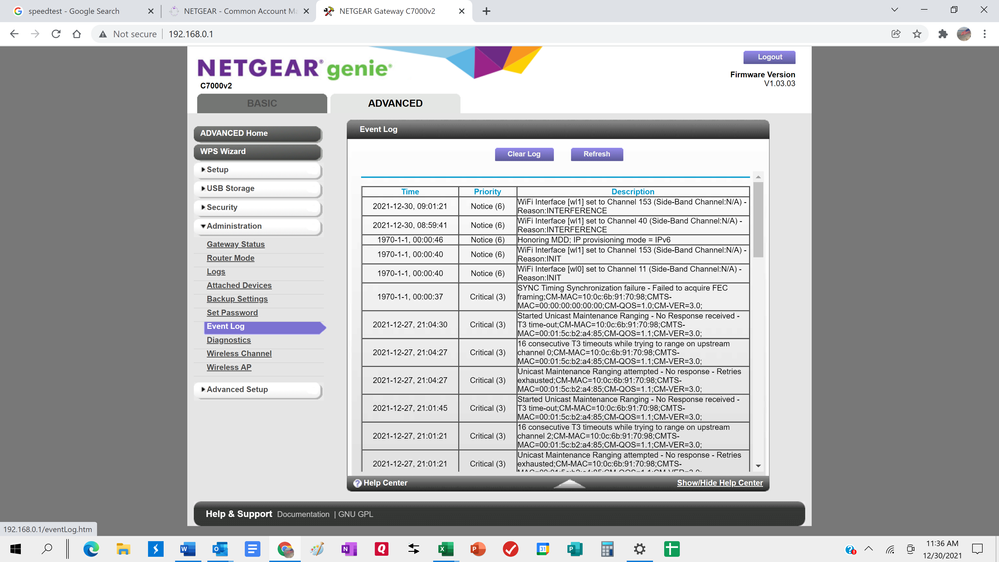
Task: Open the Logs page
Action: [215, 271]
